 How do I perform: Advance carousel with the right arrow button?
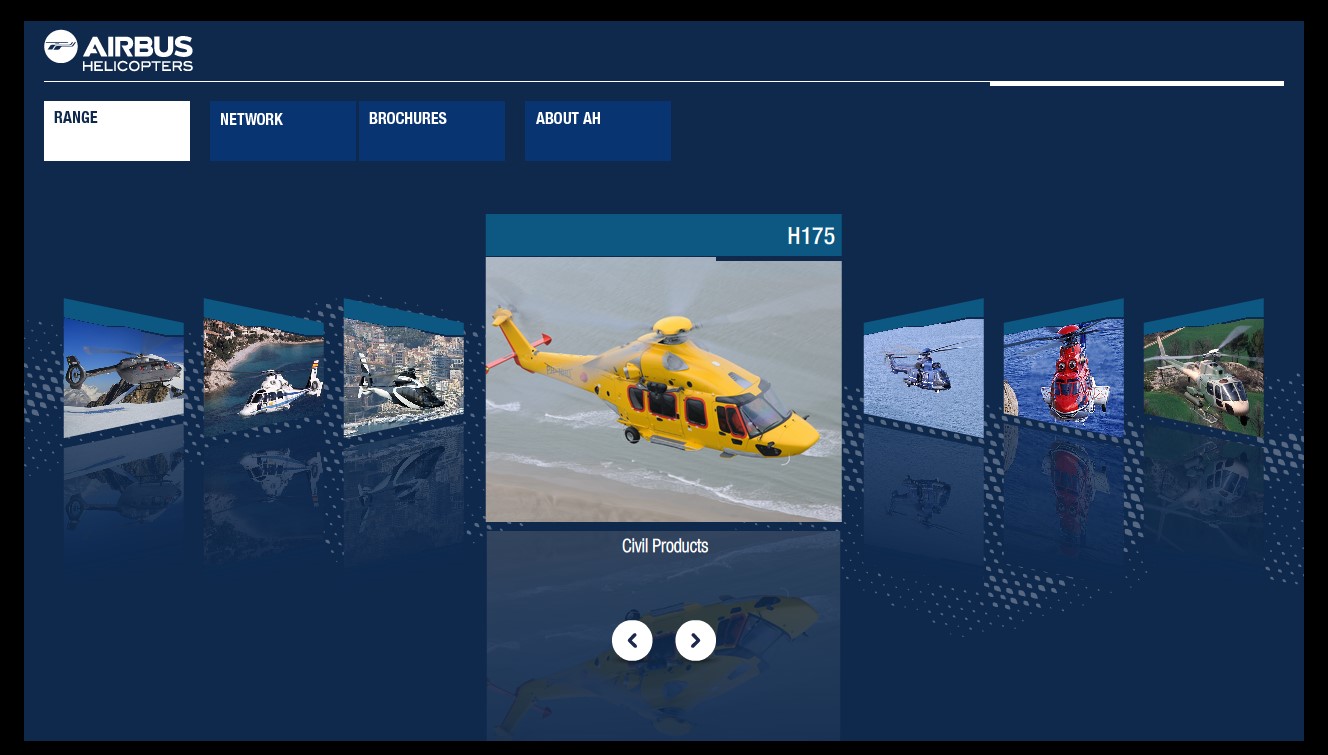pyautogui.click(x=696, y=640)
